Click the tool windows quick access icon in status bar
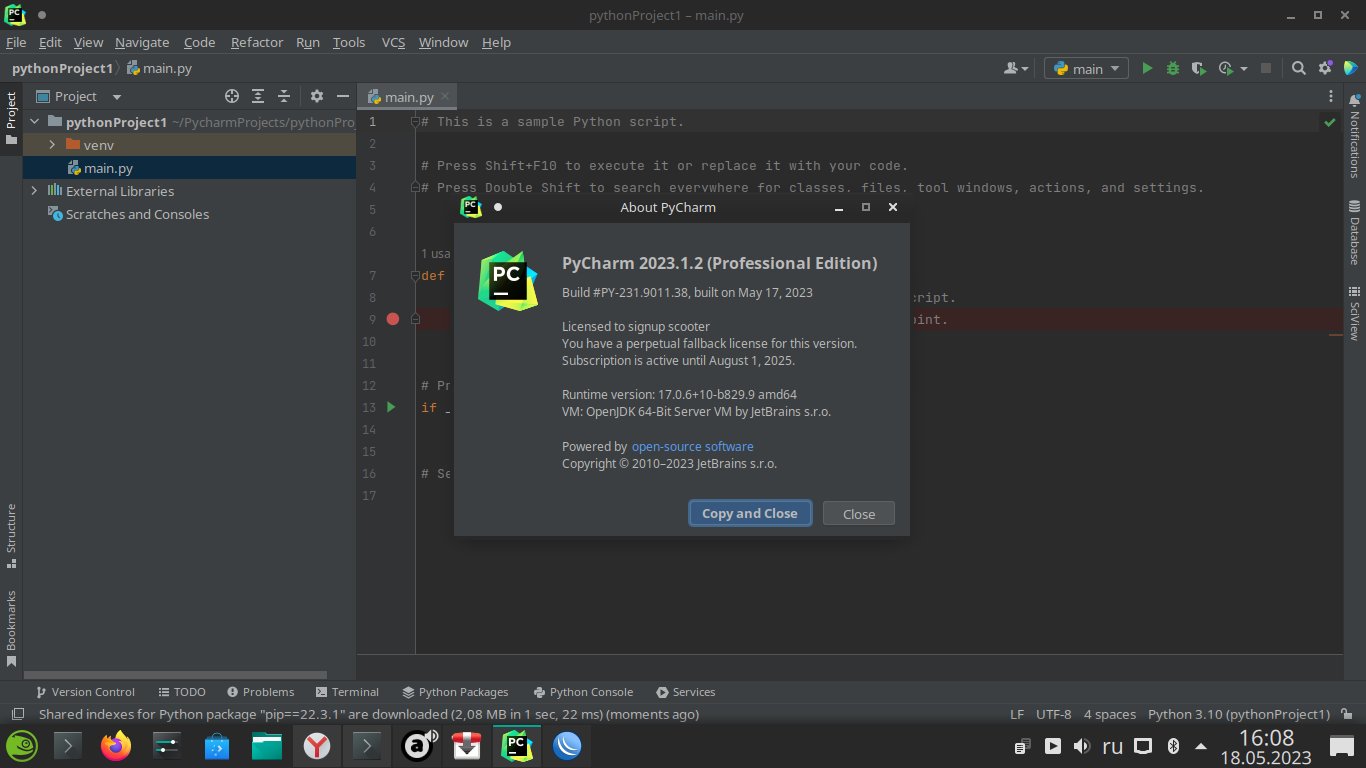This screenshot has height=768, width=1366. pos(17,714)
